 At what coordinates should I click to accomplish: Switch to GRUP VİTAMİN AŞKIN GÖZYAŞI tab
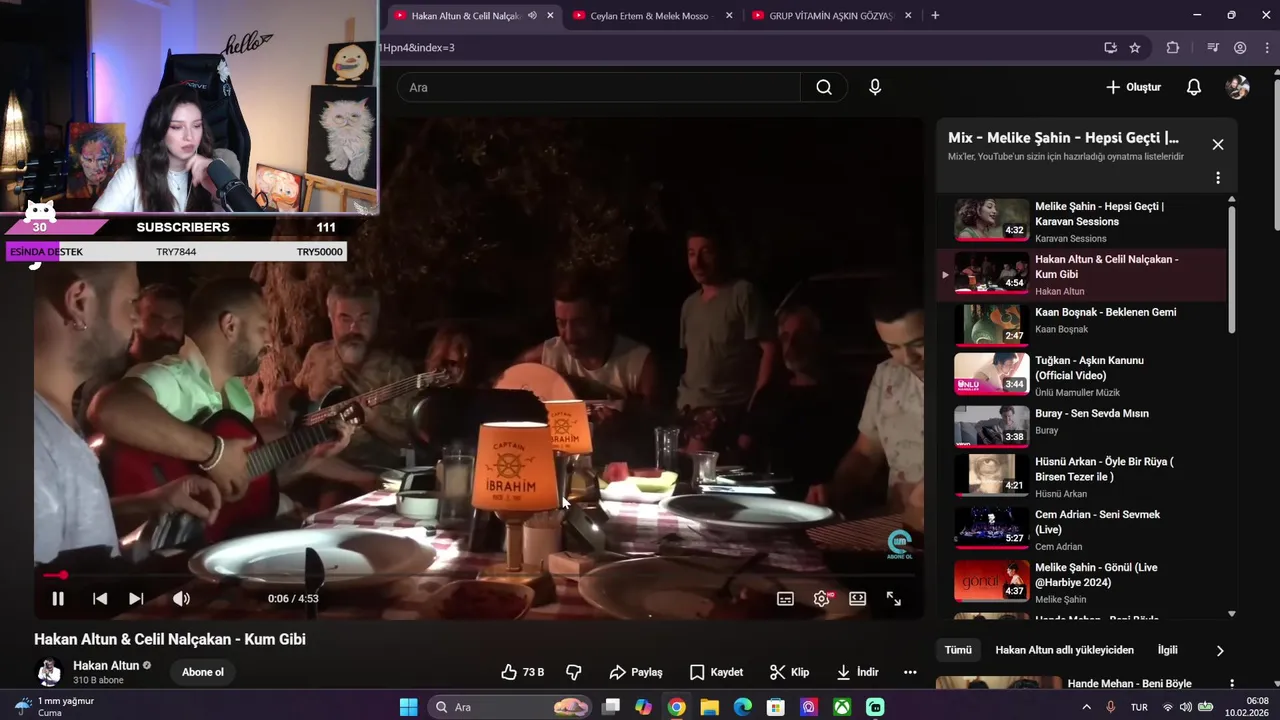point(830,15)
